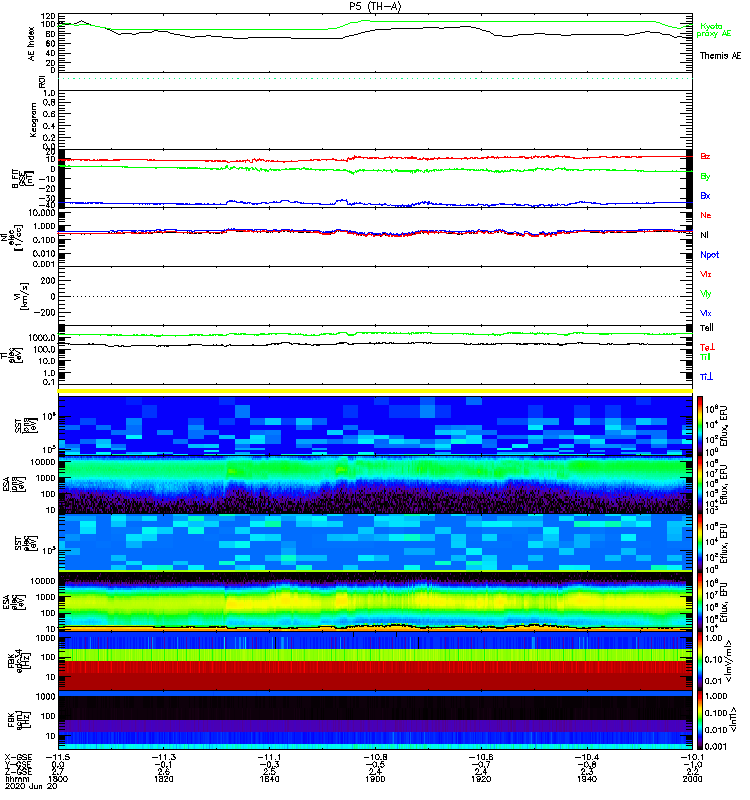750x800 pixels.
Task: Click the blue "Bx" legend label
Action: click(705, 195)
